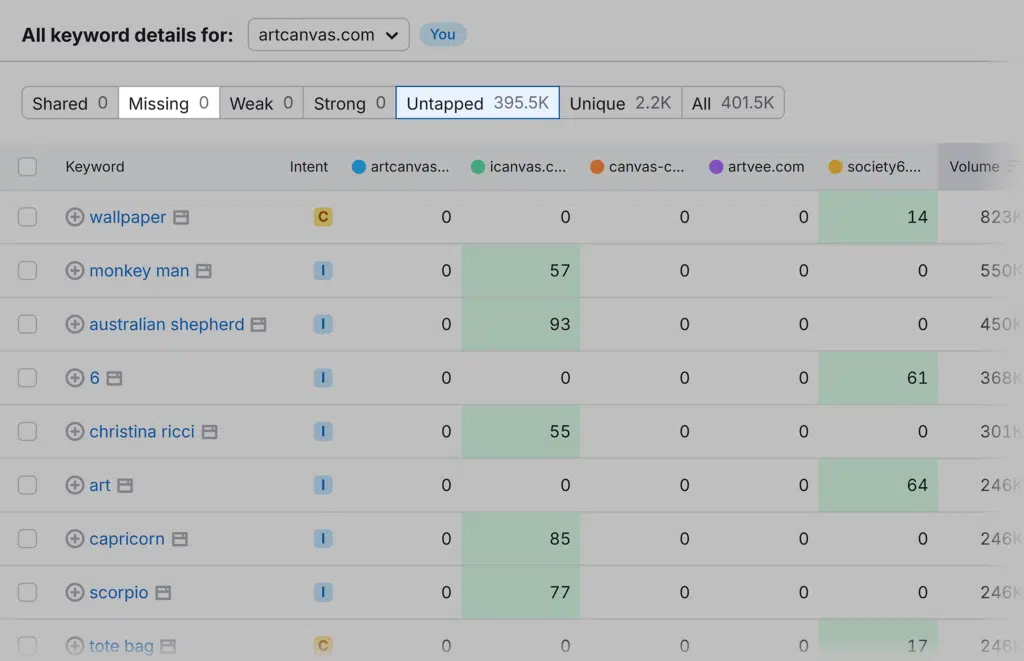Open the australian shepherd keyword link

pos(167,325)
